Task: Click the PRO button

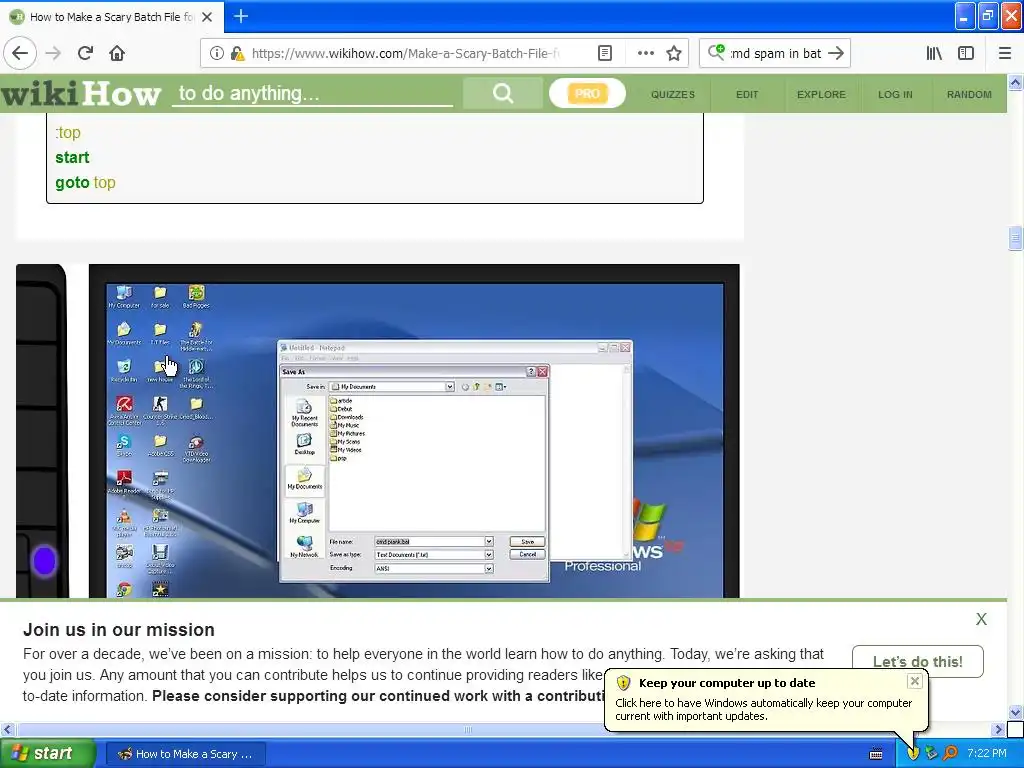Action: (x=587, y=93)
